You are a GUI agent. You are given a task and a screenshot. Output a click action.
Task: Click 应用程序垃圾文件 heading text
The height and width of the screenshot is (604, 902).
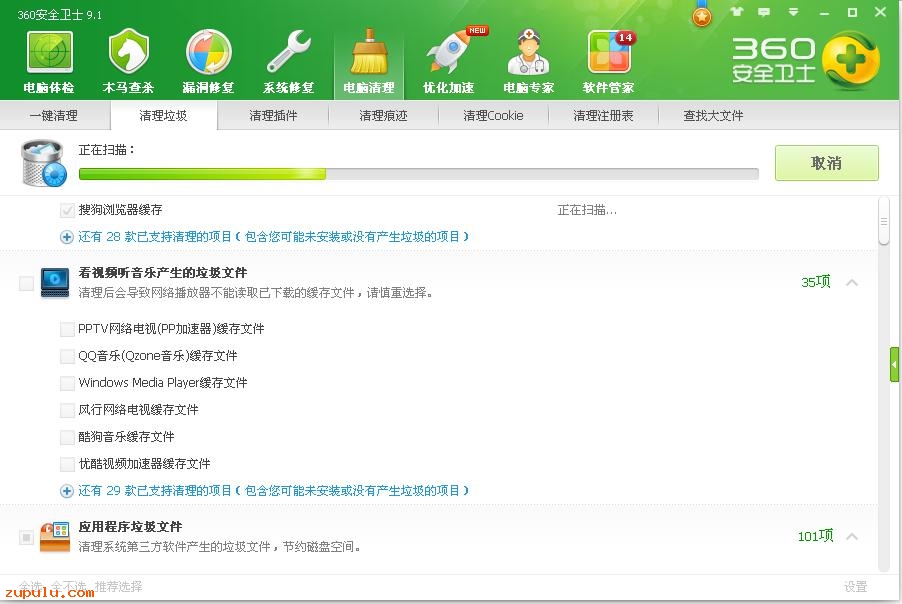pyautogui.click(x=130, y=527)
